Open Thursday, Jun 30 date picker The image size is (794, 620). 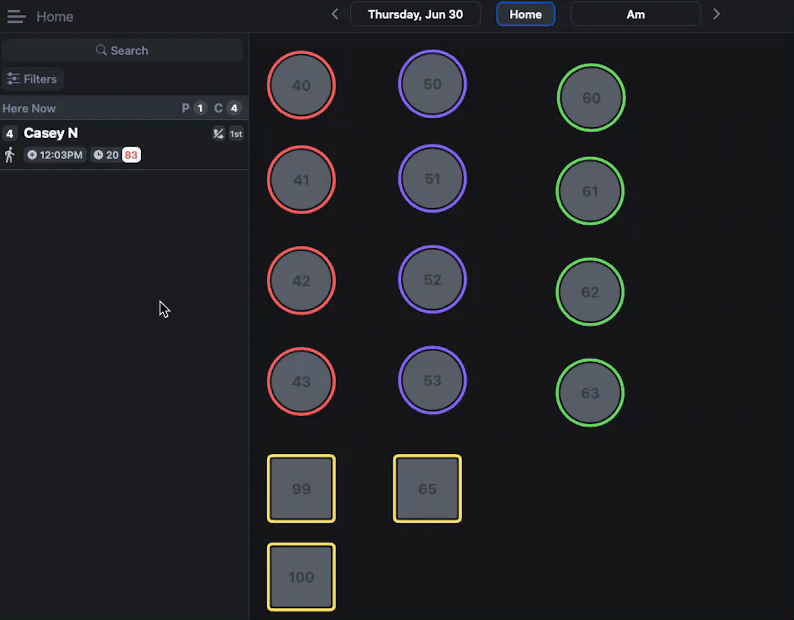[415, 14]
